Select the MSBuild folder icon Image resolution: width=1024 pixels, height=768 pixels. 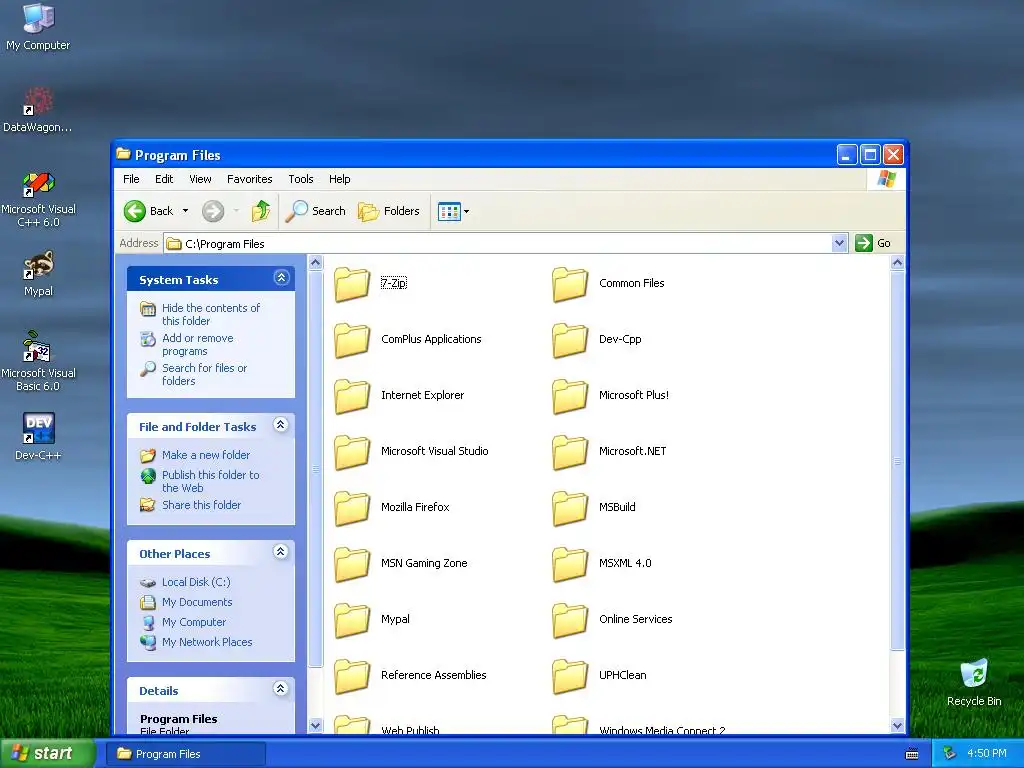570,507
